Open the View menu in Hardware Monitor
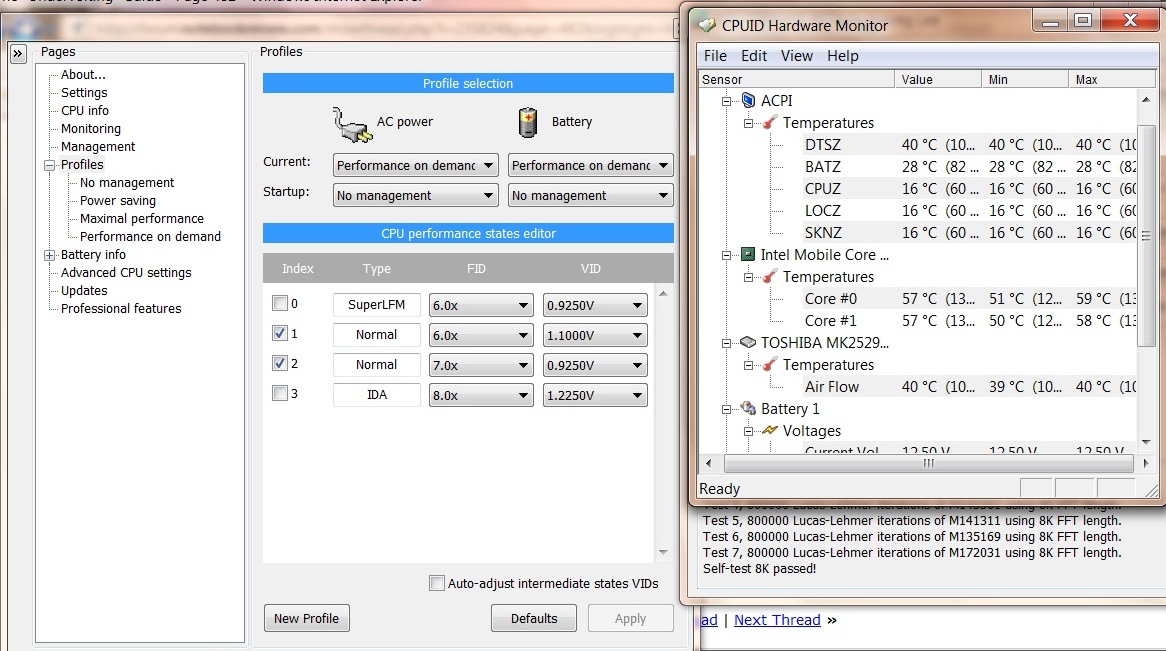Screen dimensions: 1166x651 [796, 56]
